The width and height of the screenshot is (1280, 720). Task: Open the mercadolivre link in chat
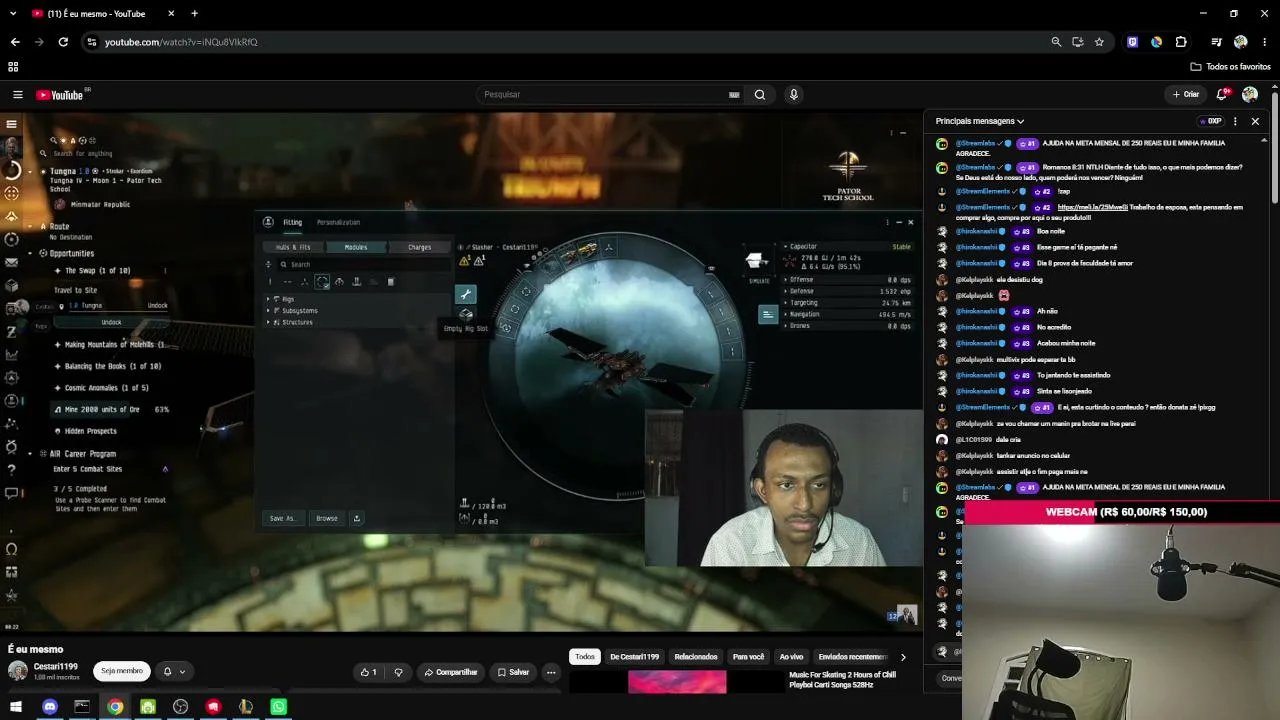1092,207
